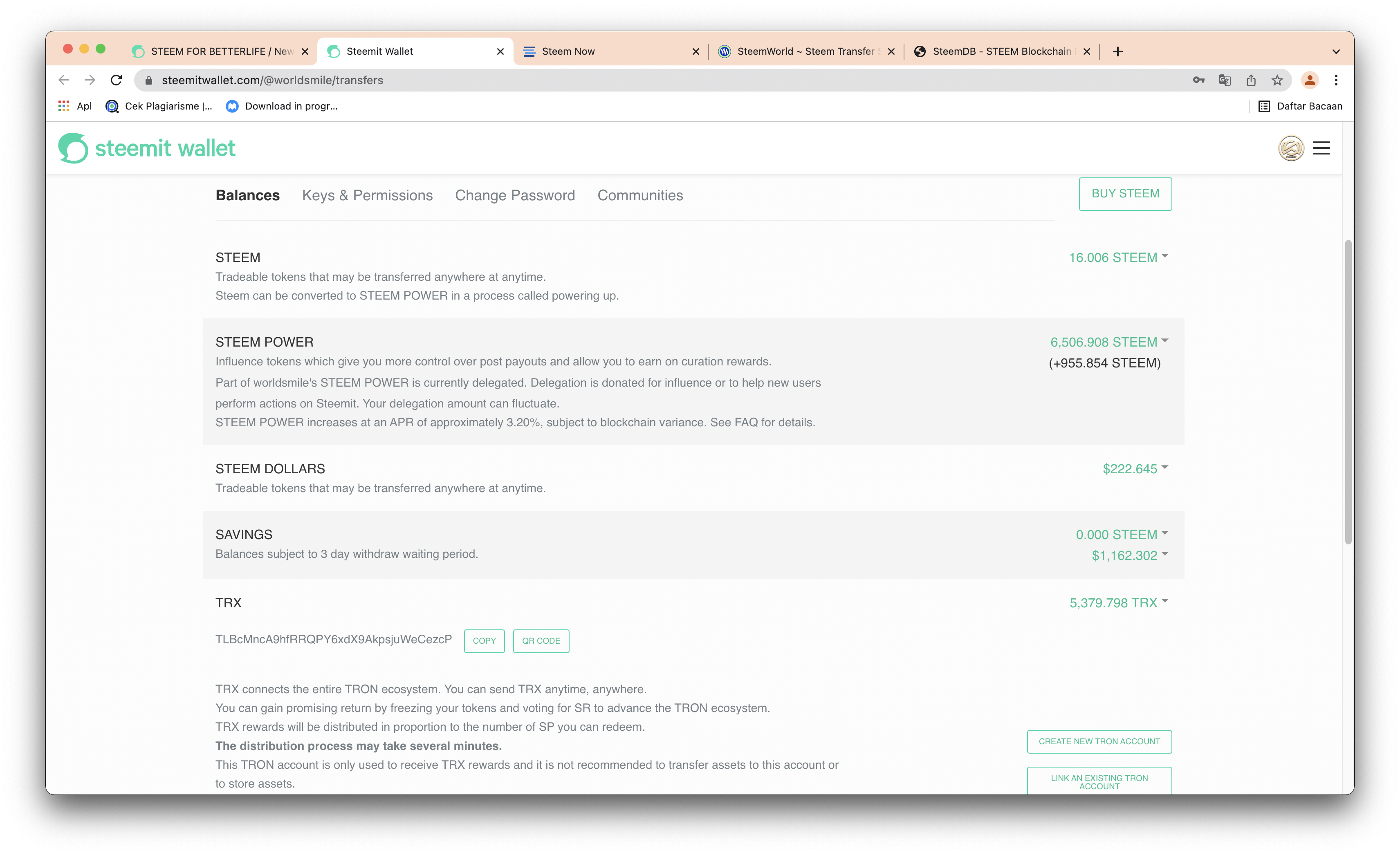Click the translate page icon
The image size is (1400, 855).
click(1225, 80)
